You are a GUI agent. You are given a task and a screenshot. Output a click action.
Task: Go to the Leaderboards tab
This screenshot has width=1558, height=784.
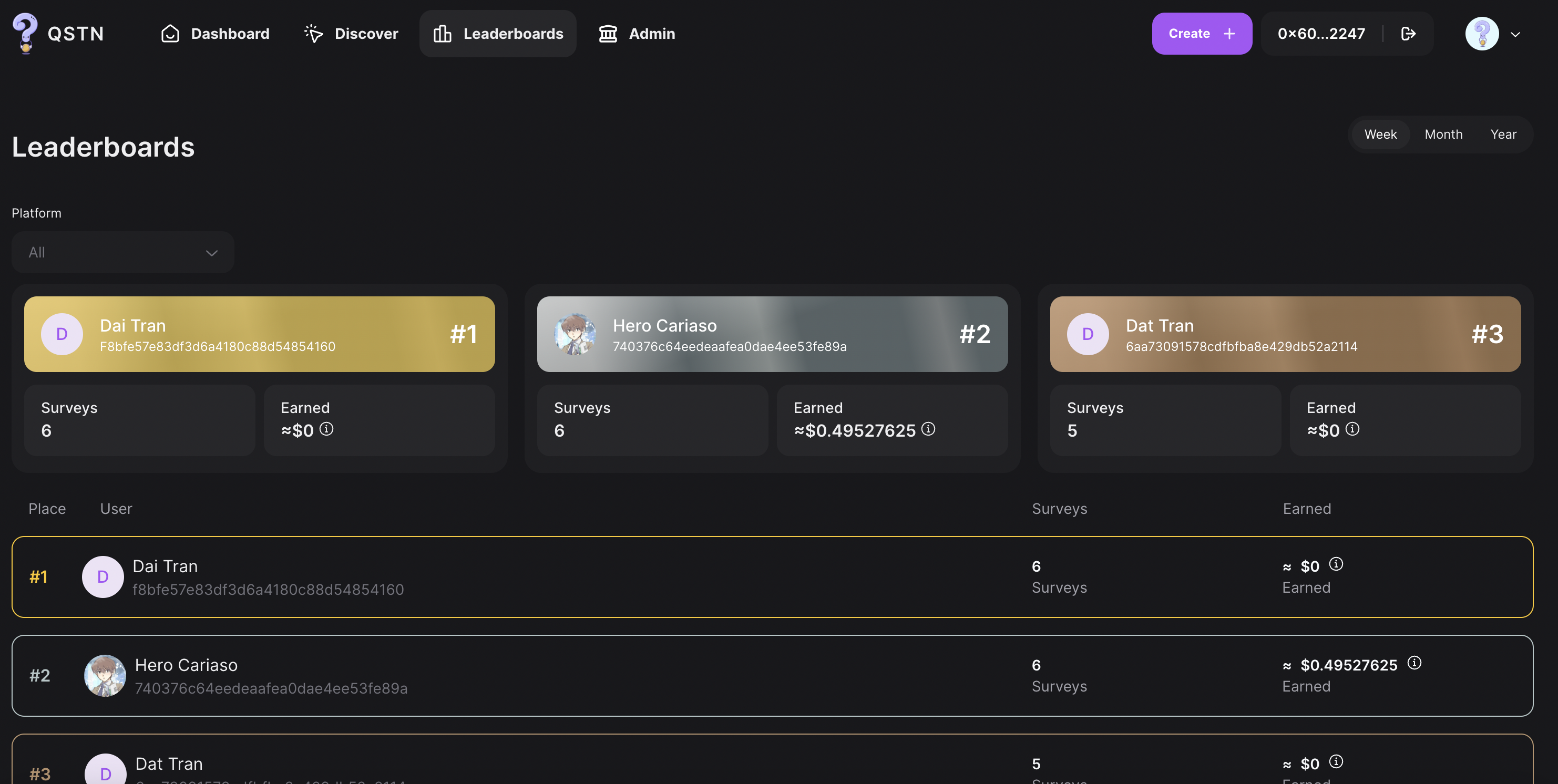(x=497, y=33)
